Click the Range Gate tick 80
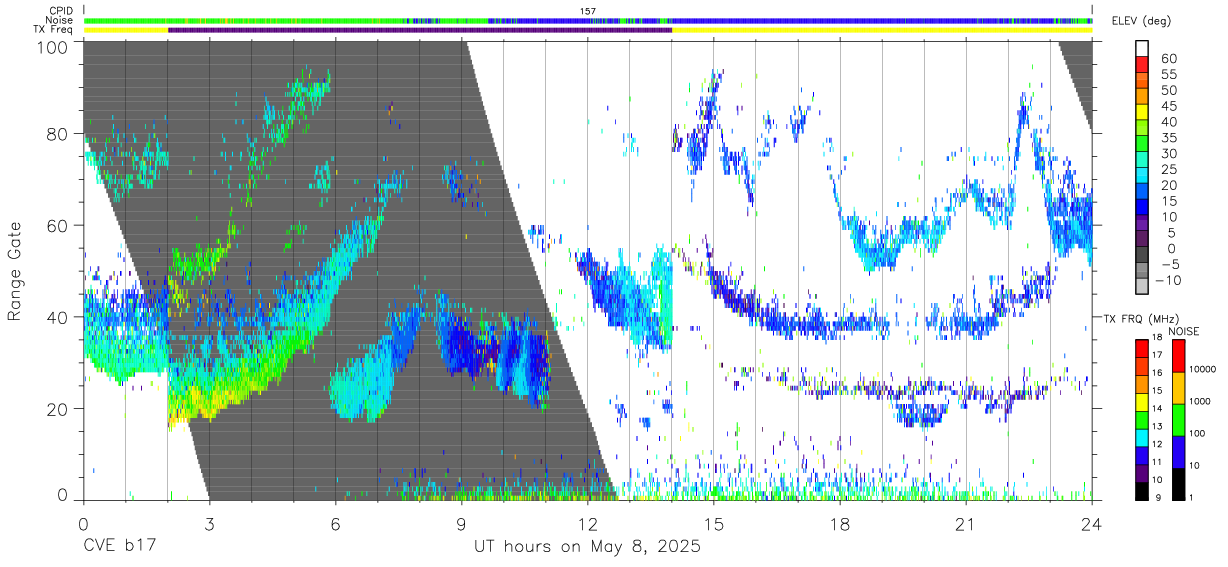Screen dimensions: 1228x567 click(58, 133)
